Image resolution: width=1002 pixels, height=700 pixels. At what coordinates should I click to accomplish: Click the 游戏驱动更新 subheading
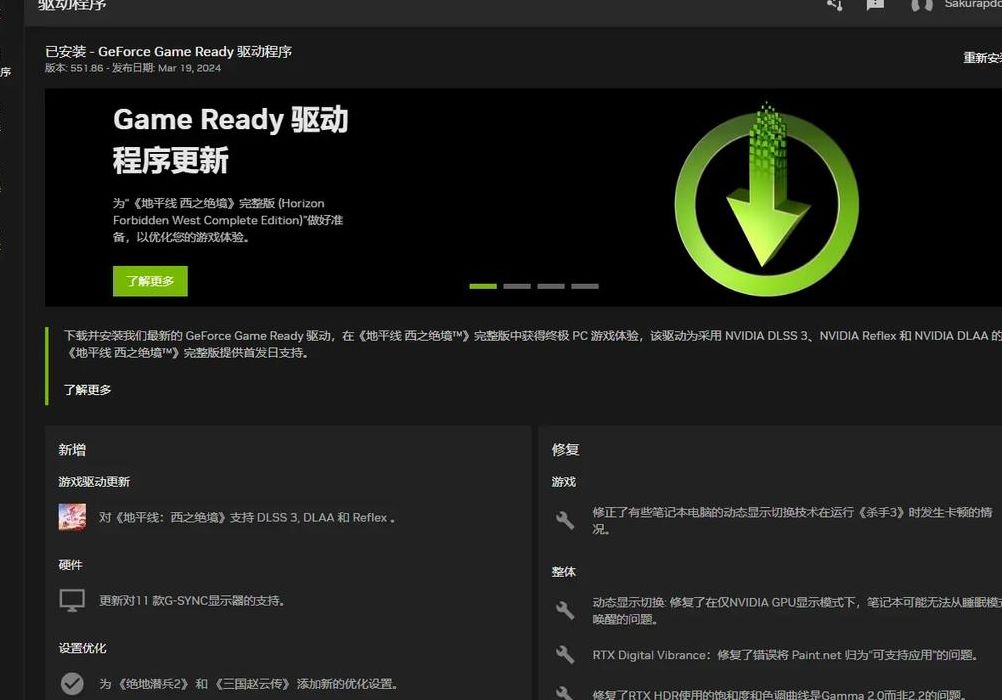coord(94,481)
